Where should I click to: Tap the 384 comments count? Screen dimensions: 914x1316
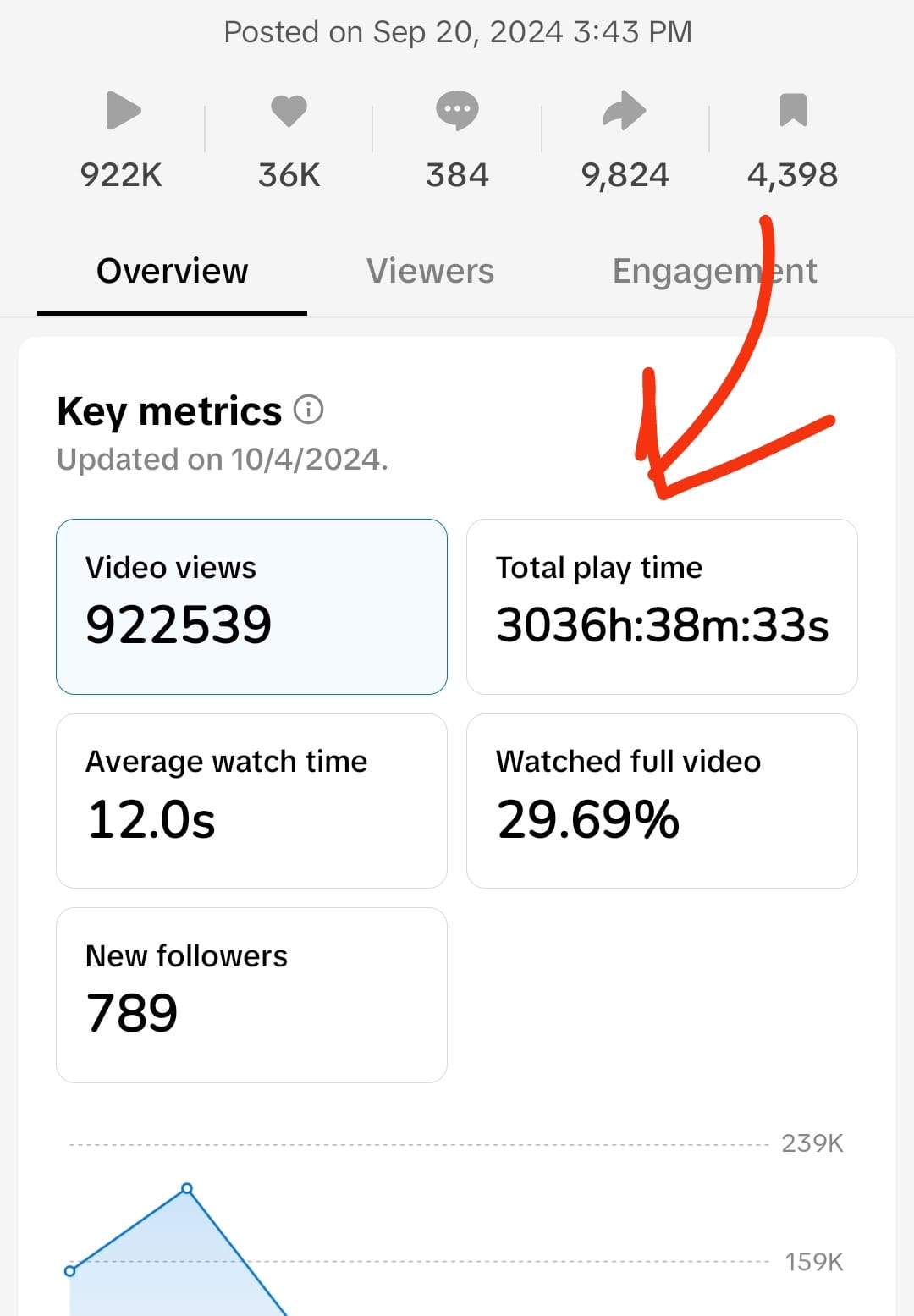point(457,175)
